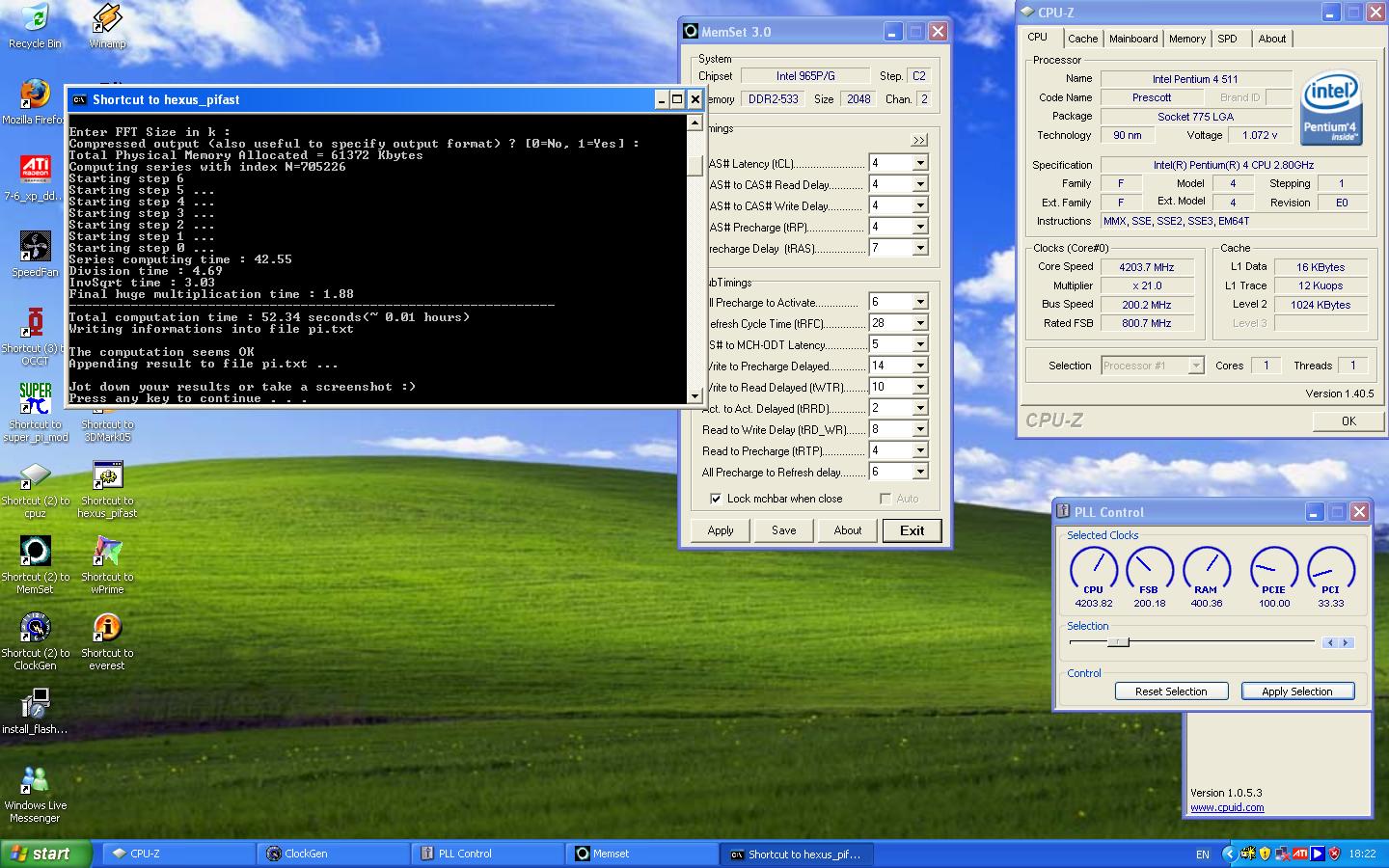The height and width of the screenshot is (868, 1389).
Task: Click Apply Selection in PLL Control
Action: 1297,692
